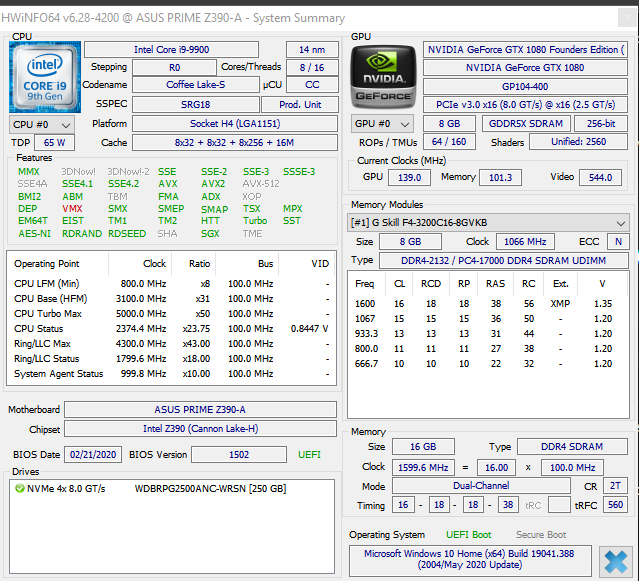Click the GPU clock 139.0 value field
639x581 pixels.
(x=407, y=177)
